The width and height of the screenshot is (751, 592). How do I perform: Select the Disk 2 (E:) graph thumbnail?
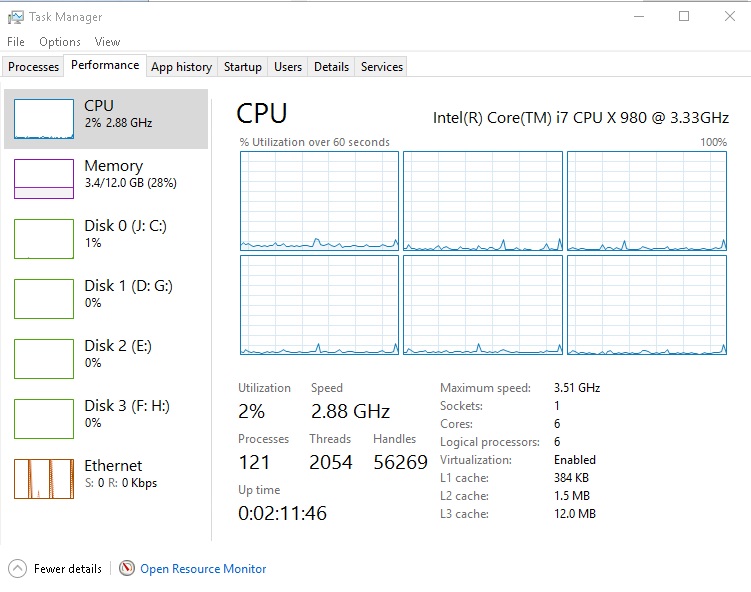point(44,359)
